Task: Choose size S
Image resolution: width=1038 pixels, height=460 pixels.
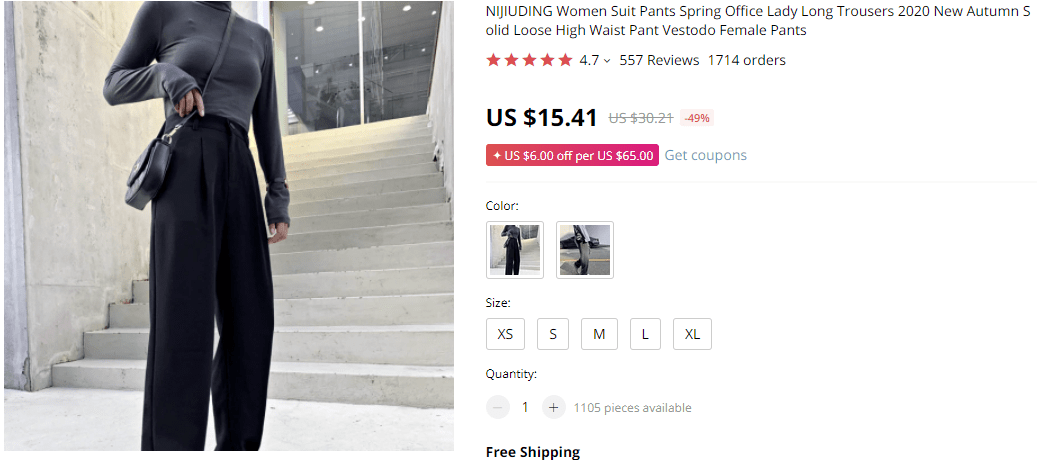Action: tap(553, 334)
